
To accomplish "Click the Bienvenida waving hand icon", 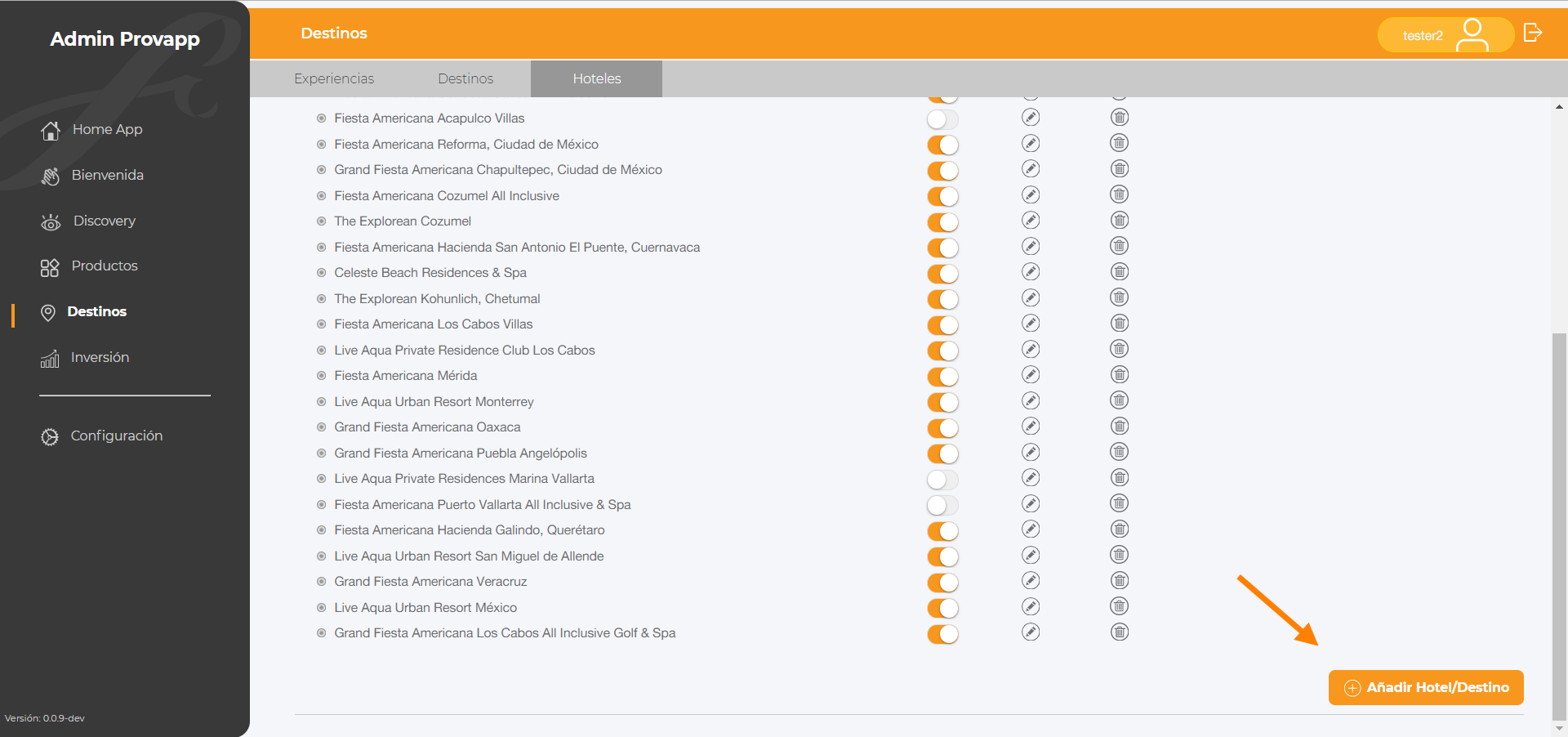I will [x=51, y=176].
